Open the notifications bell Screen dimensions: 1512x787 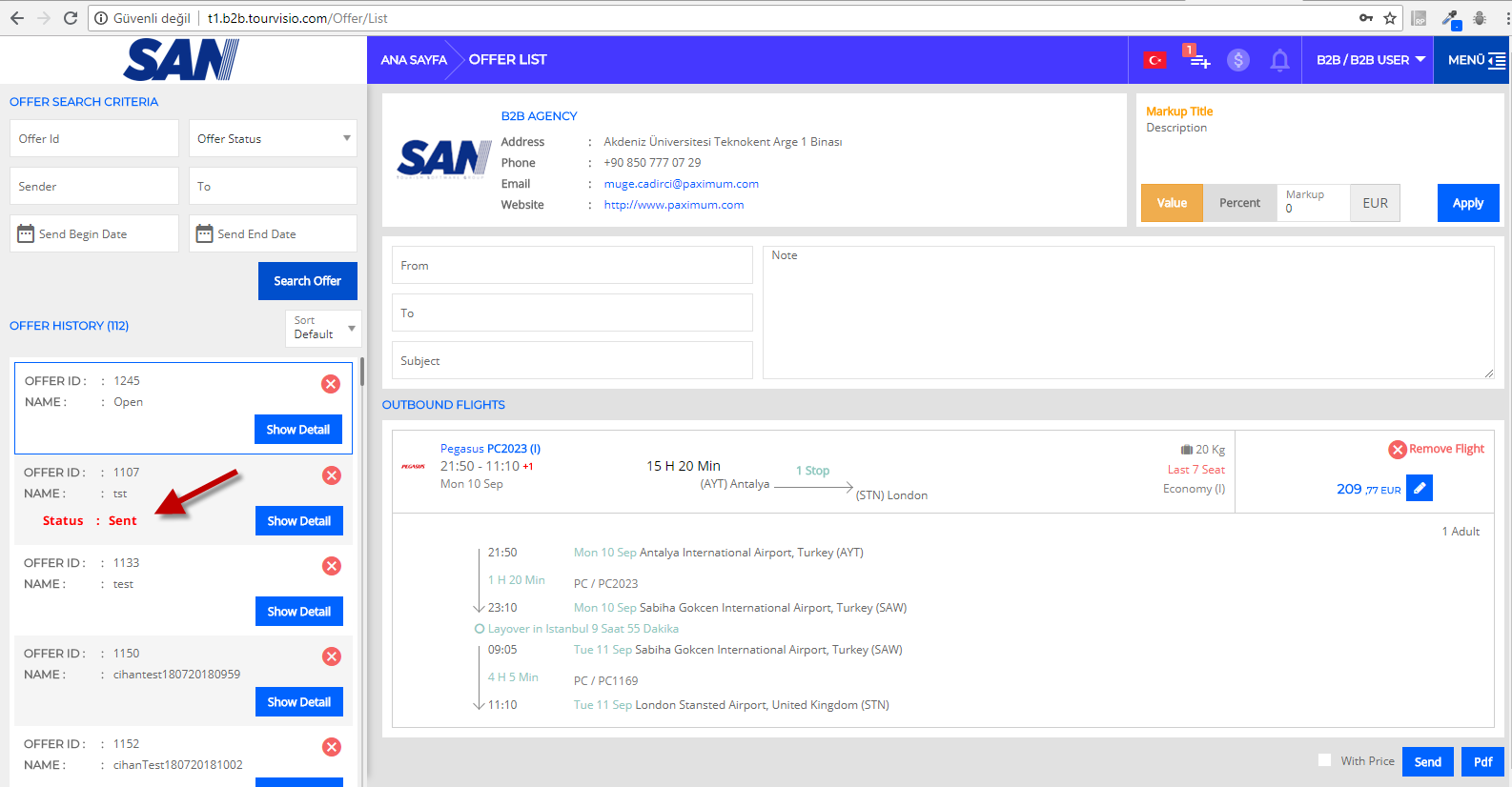(1279, 60)
